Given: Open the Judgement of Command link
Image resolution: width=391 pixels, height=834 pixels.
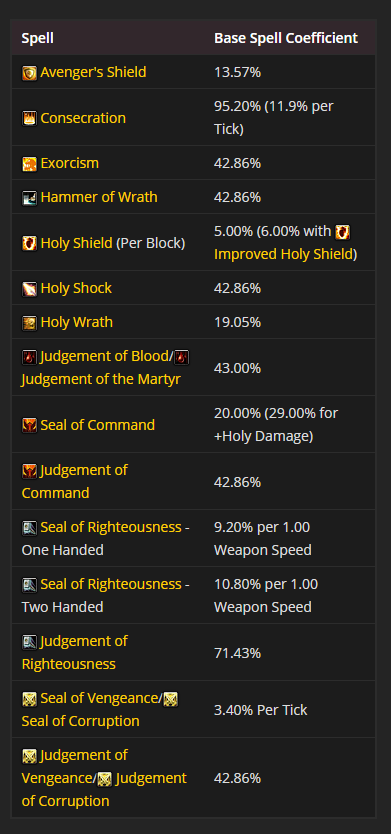Looking at the screenshot, I should 74,481.
